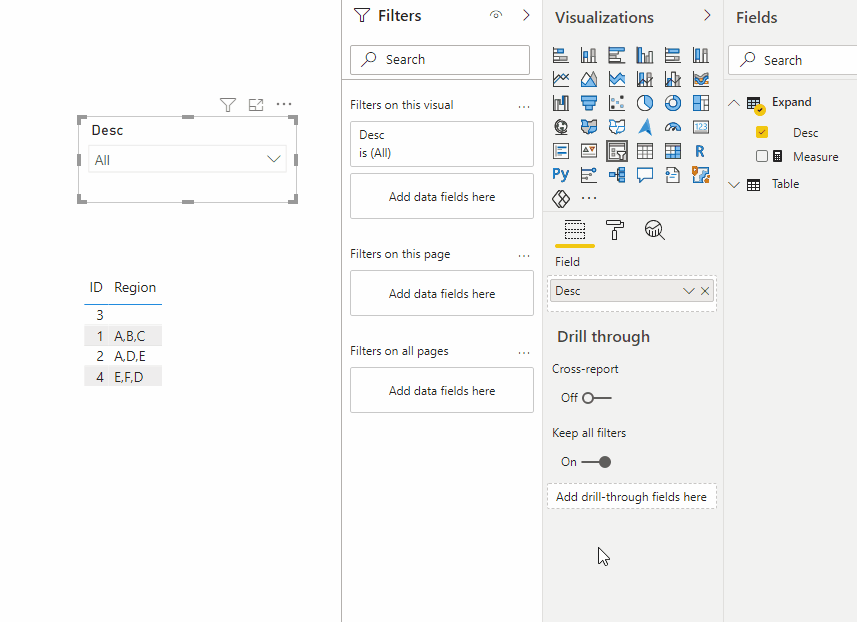Open Desc field well dropdown arrow

(688, 291)
